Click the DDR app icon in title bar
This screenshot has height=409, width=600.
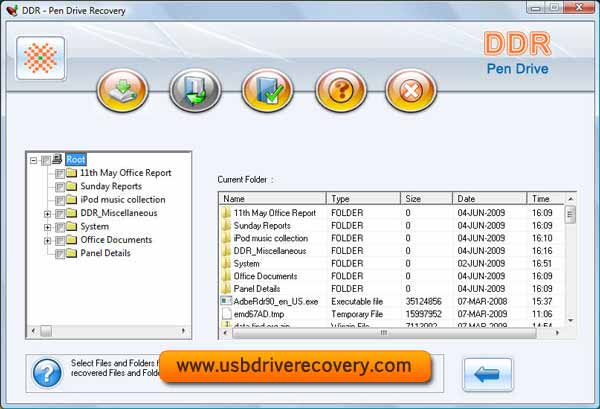(x=12, y=10)
